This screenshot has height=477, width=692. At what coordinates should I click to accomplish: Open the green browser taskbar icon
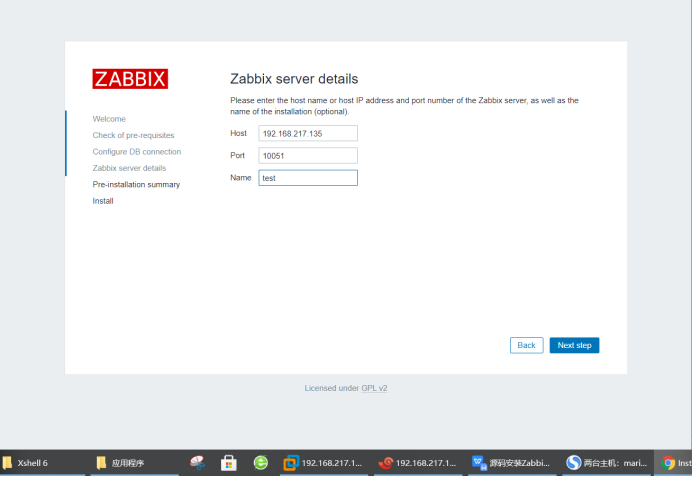click(261, 462)
